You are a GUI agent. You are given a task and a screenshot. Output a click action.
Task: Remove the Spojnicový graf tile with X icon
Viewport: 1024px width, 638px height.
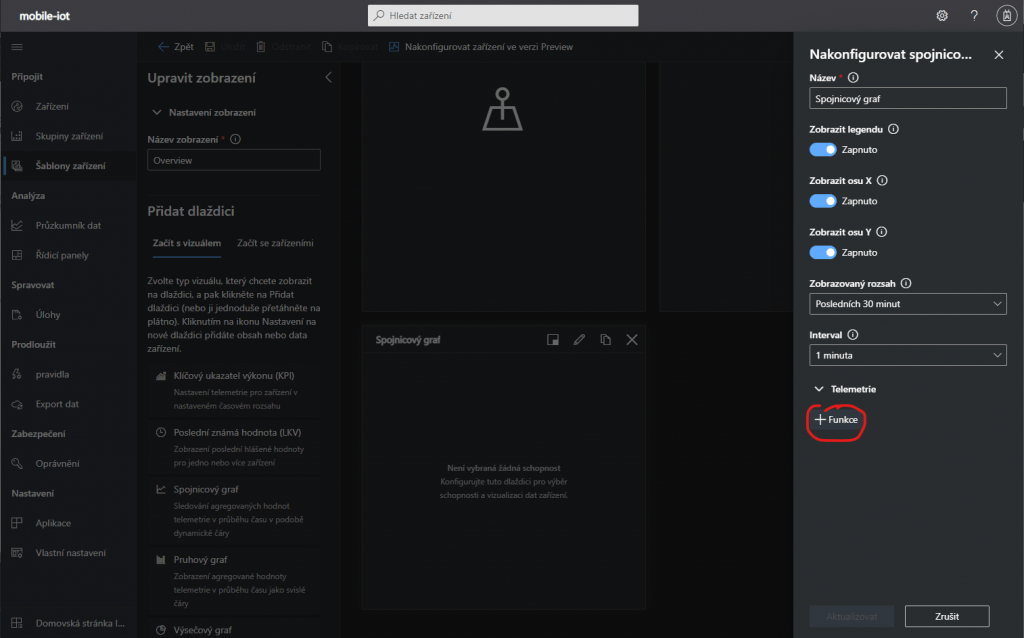coord(632,340)
